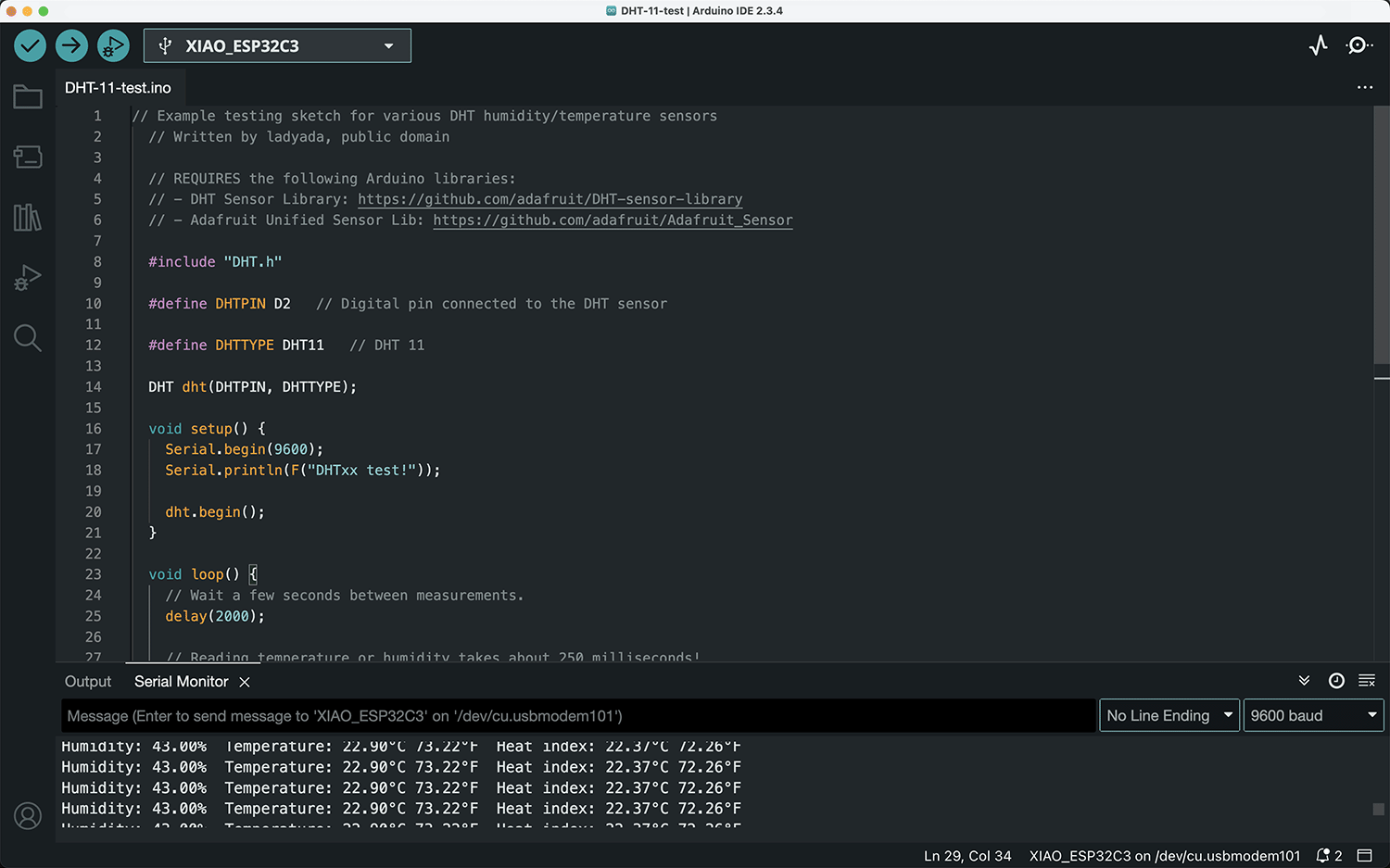Start debugging with the debug play icon
This screenshot has height=868, width=1390.
click(x=113, y=45)
